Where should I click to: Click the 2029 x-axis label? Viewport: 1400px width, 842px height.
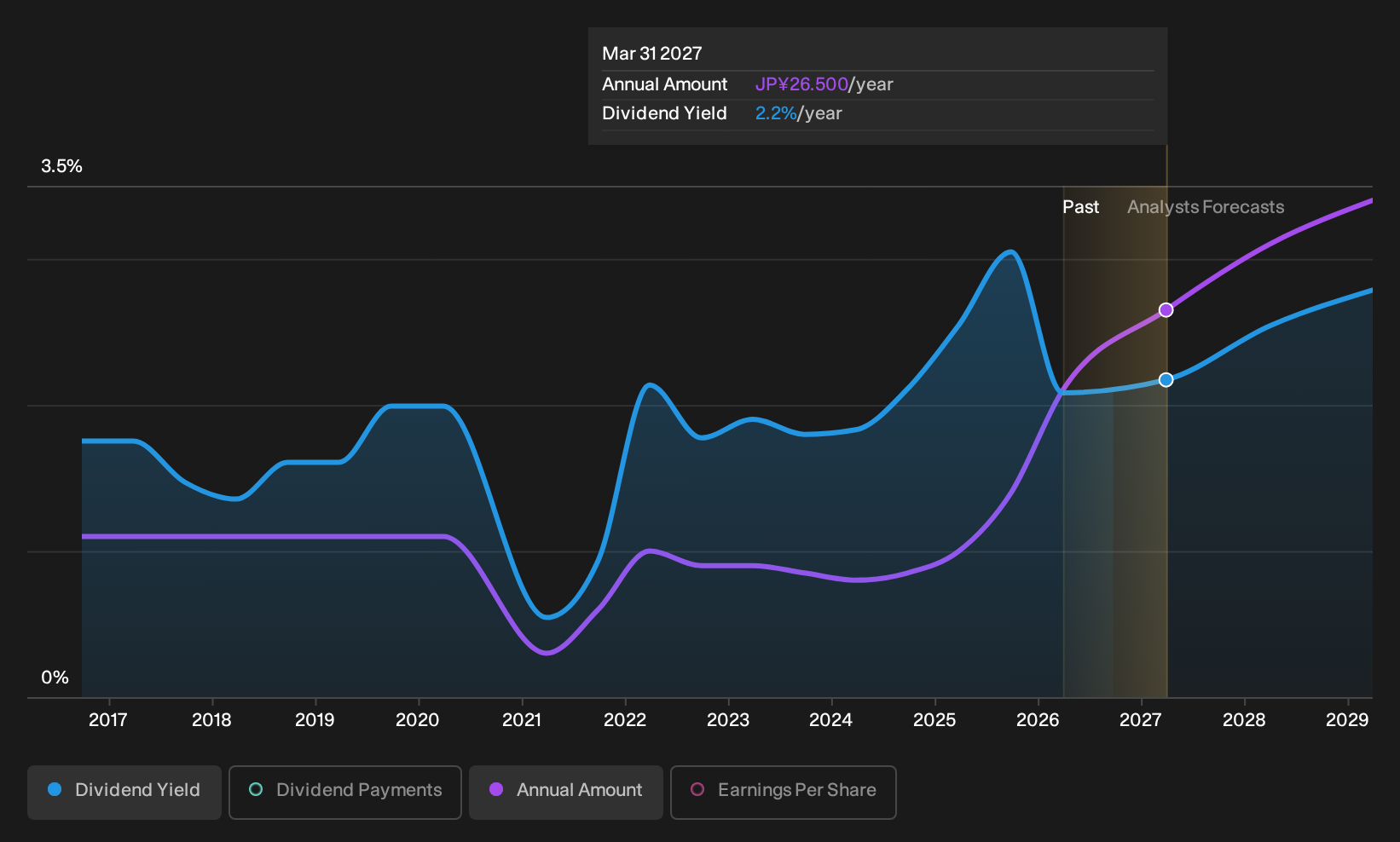pyautogui.click(x=1347, y=720)
